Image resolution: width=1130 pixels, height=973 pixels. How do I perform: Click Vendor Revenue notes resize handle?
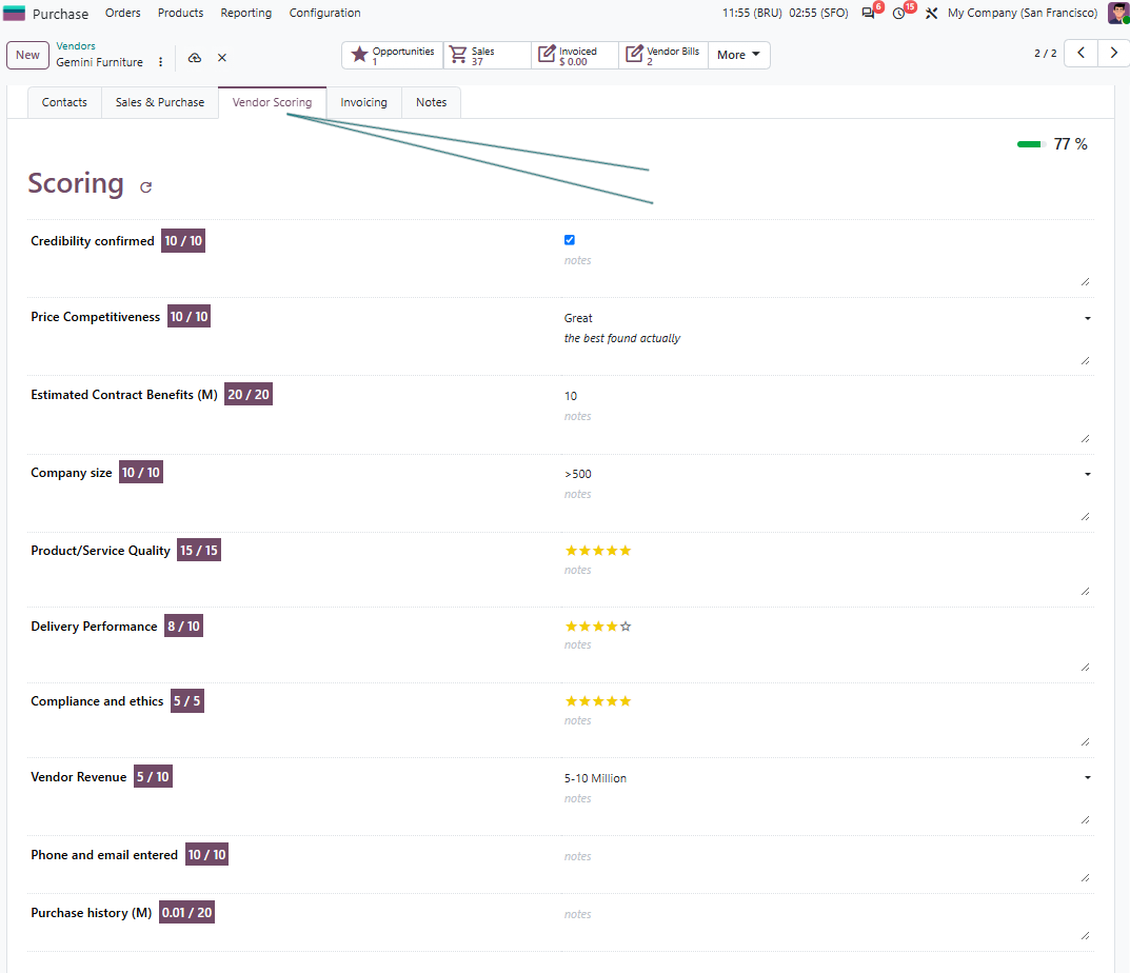point(1085,820)
